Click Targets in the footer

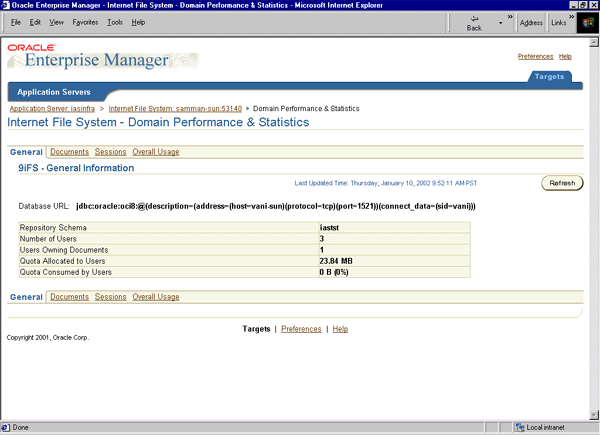pyautogui.click(x=256, y=329)
